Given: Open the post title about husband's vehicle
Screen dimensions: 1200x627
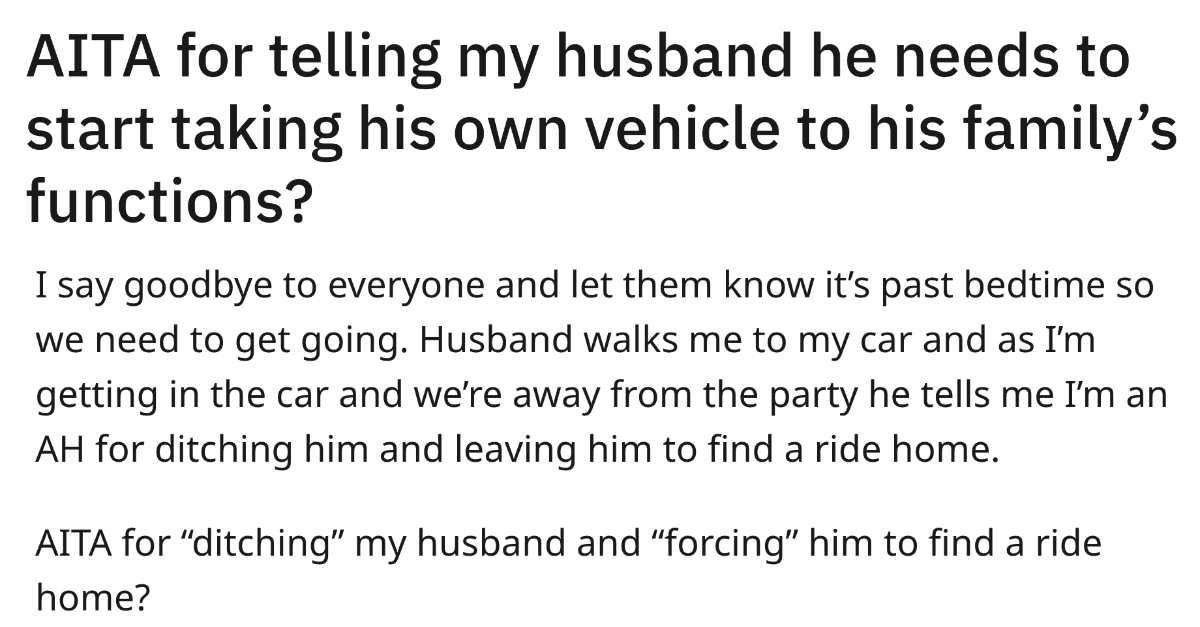Looking at the screenshot, I should point(600,130).
